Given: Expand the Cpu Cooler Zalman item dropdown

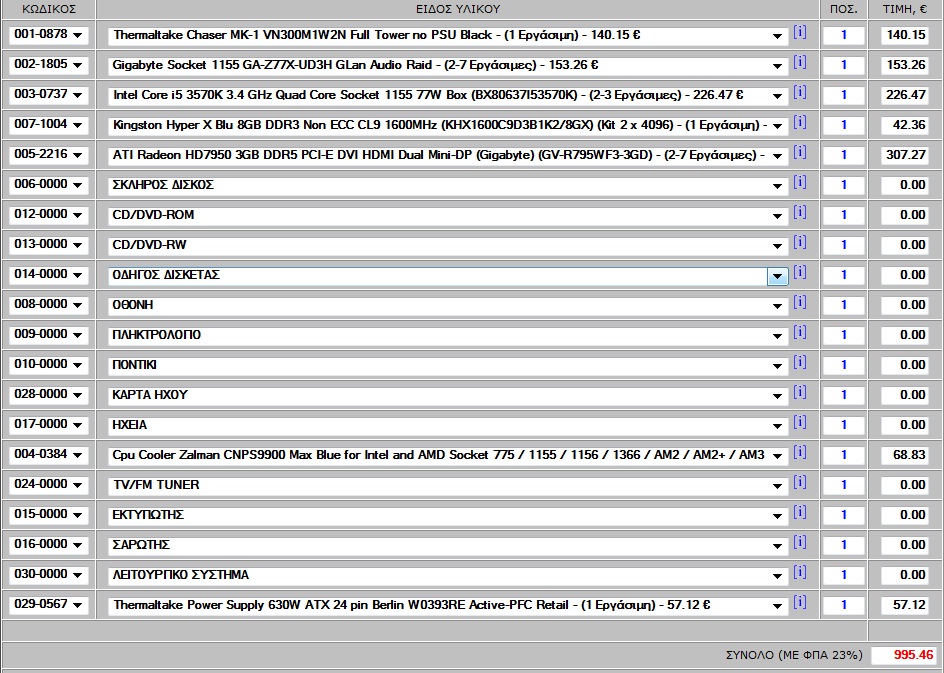Looking at the screenshot, I should [x=778, y=456].
